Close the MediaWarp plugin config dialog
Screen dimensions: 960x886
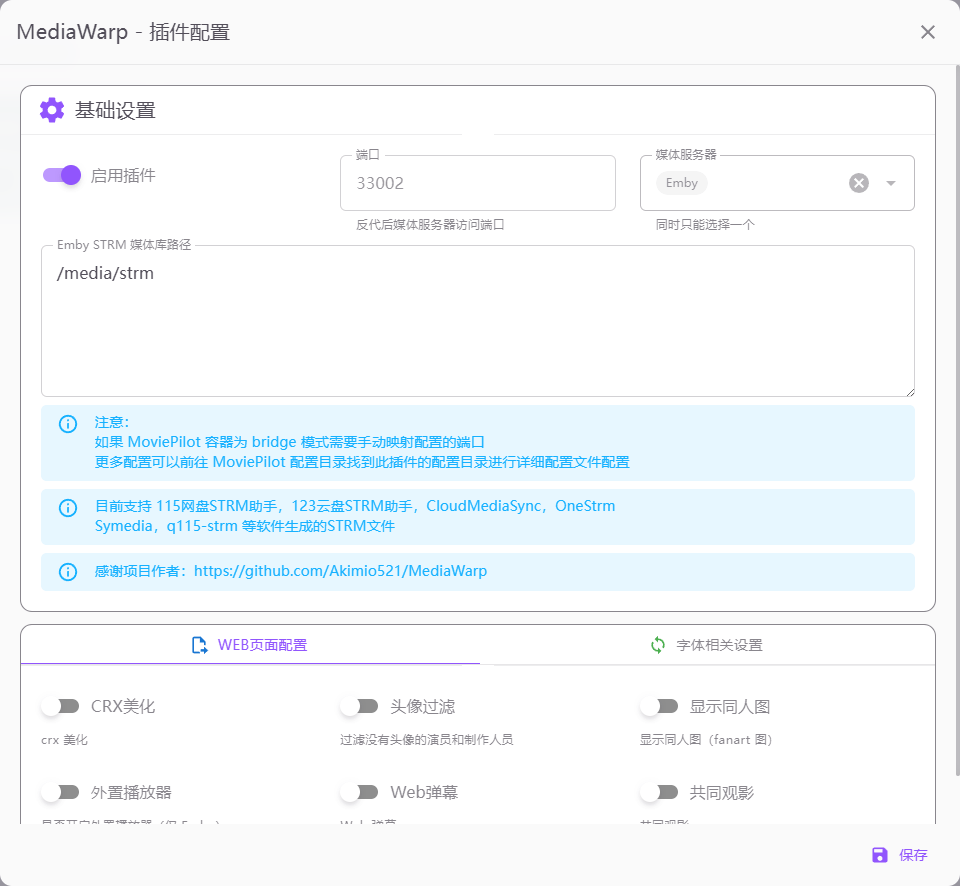[928, 32]
